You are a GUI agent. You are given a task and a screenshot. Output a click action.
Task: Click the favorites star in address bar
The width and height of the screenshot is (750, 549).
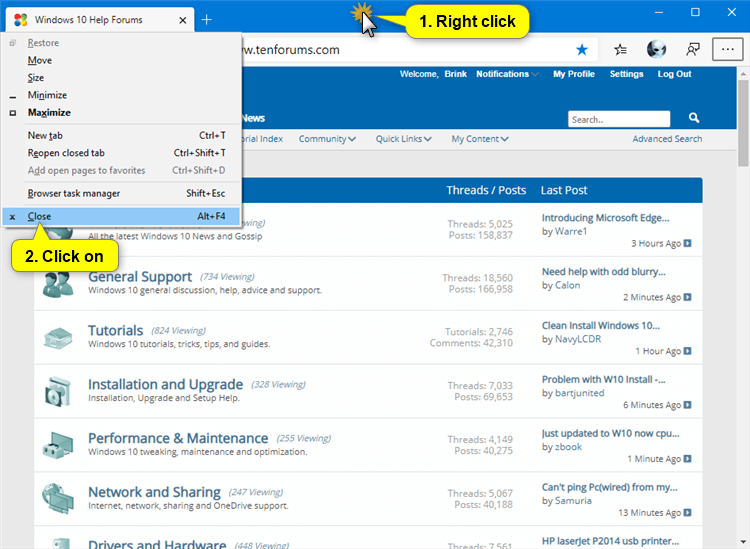582,49
